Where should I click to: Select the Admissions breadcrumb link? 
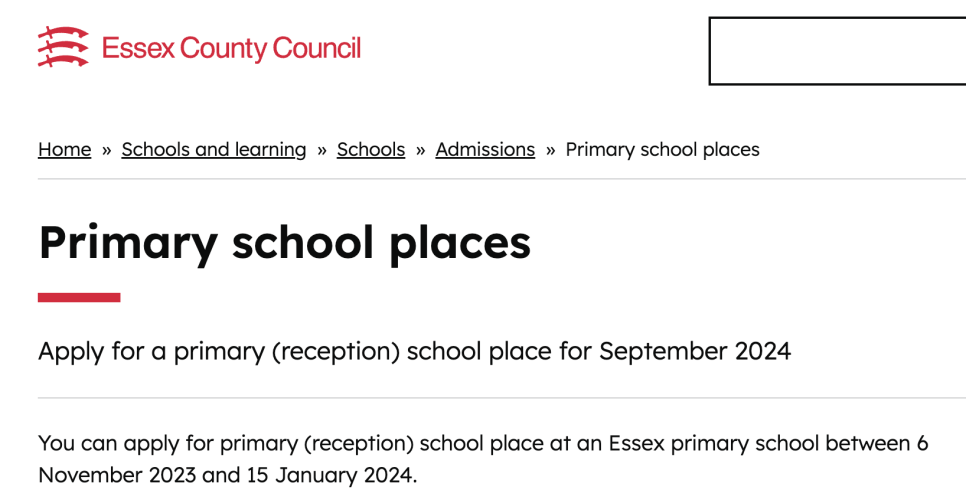[x=485, y=150]
